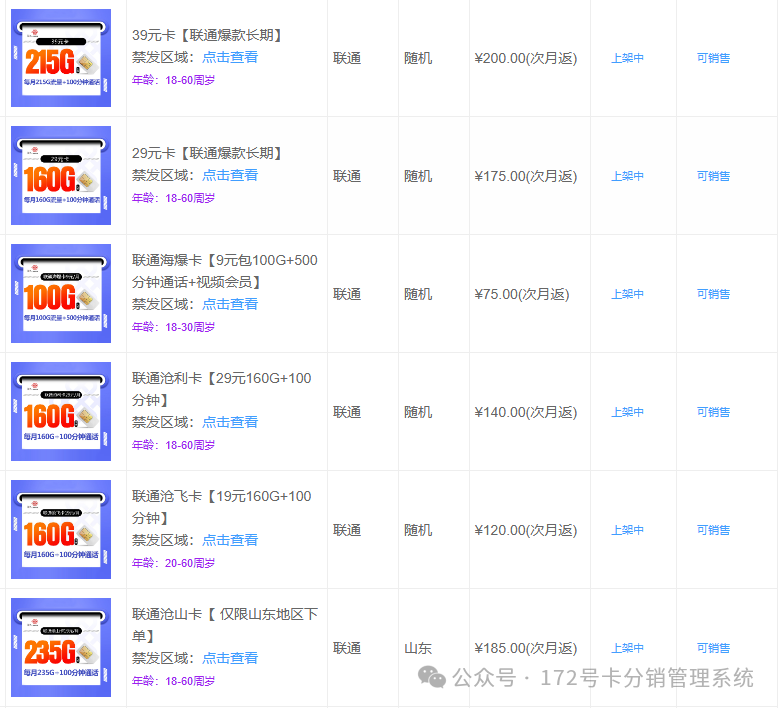Screen dimensions: 778x708
Task: Click price ¥175.00(次月返)
Action: tap(526, 176)
